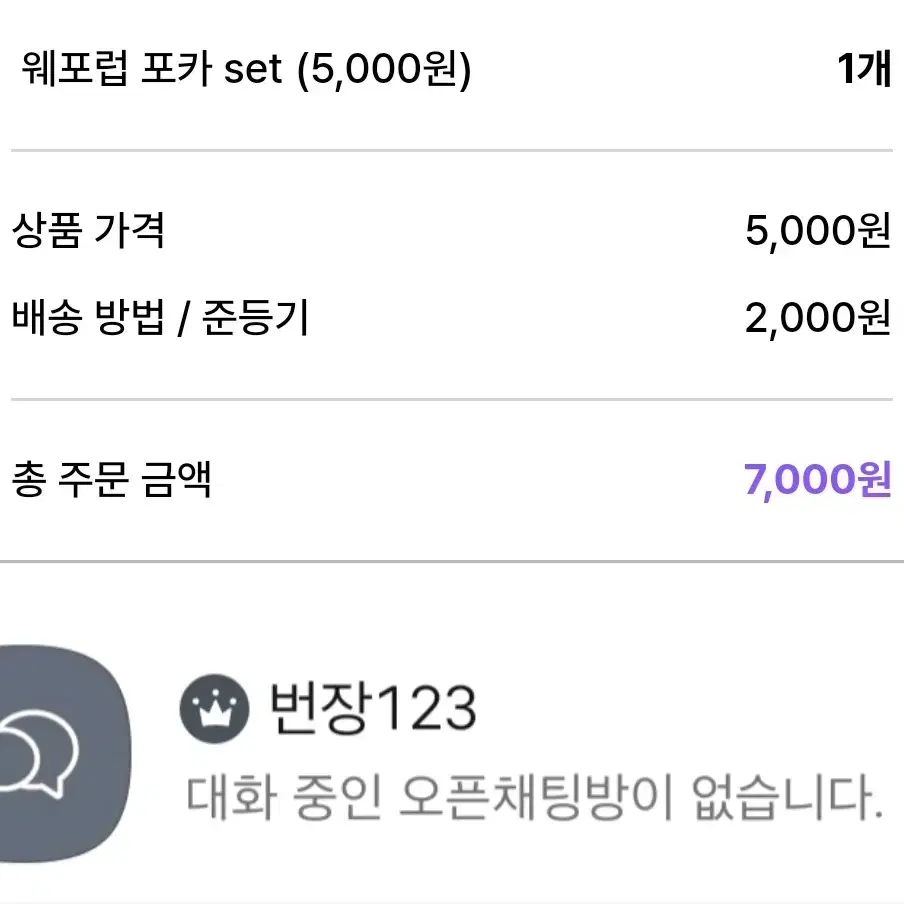Select the 배송 방법 / 준등기 row

(x=452, y=318)
